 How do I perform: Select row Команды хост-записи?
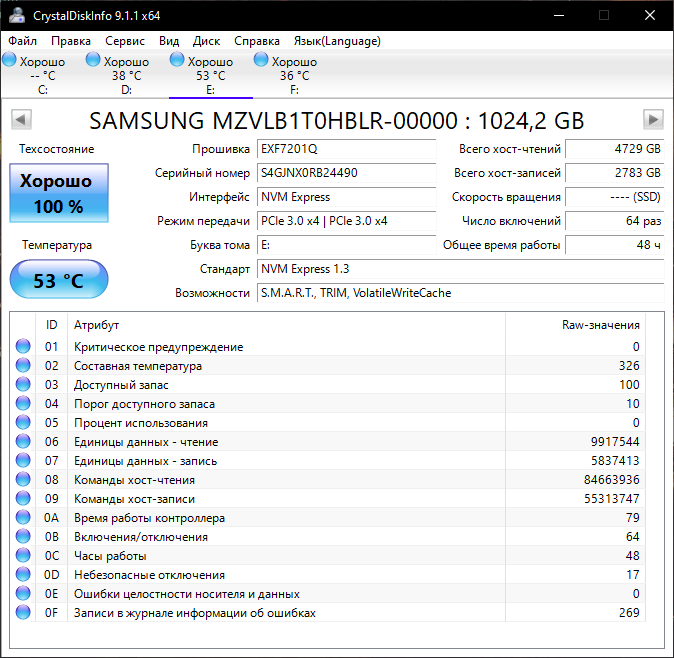(328, 498)
